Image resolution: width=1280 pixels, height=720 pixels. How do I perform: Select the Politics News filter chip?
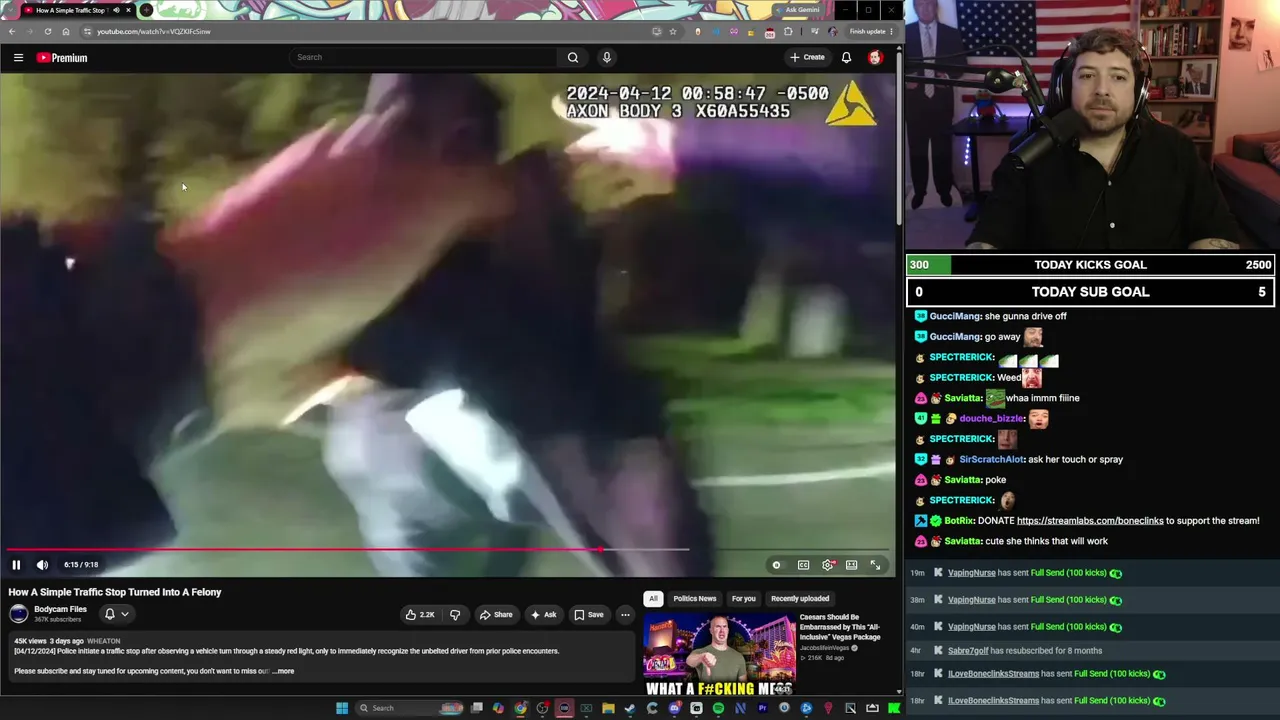[x=695, y=599]
